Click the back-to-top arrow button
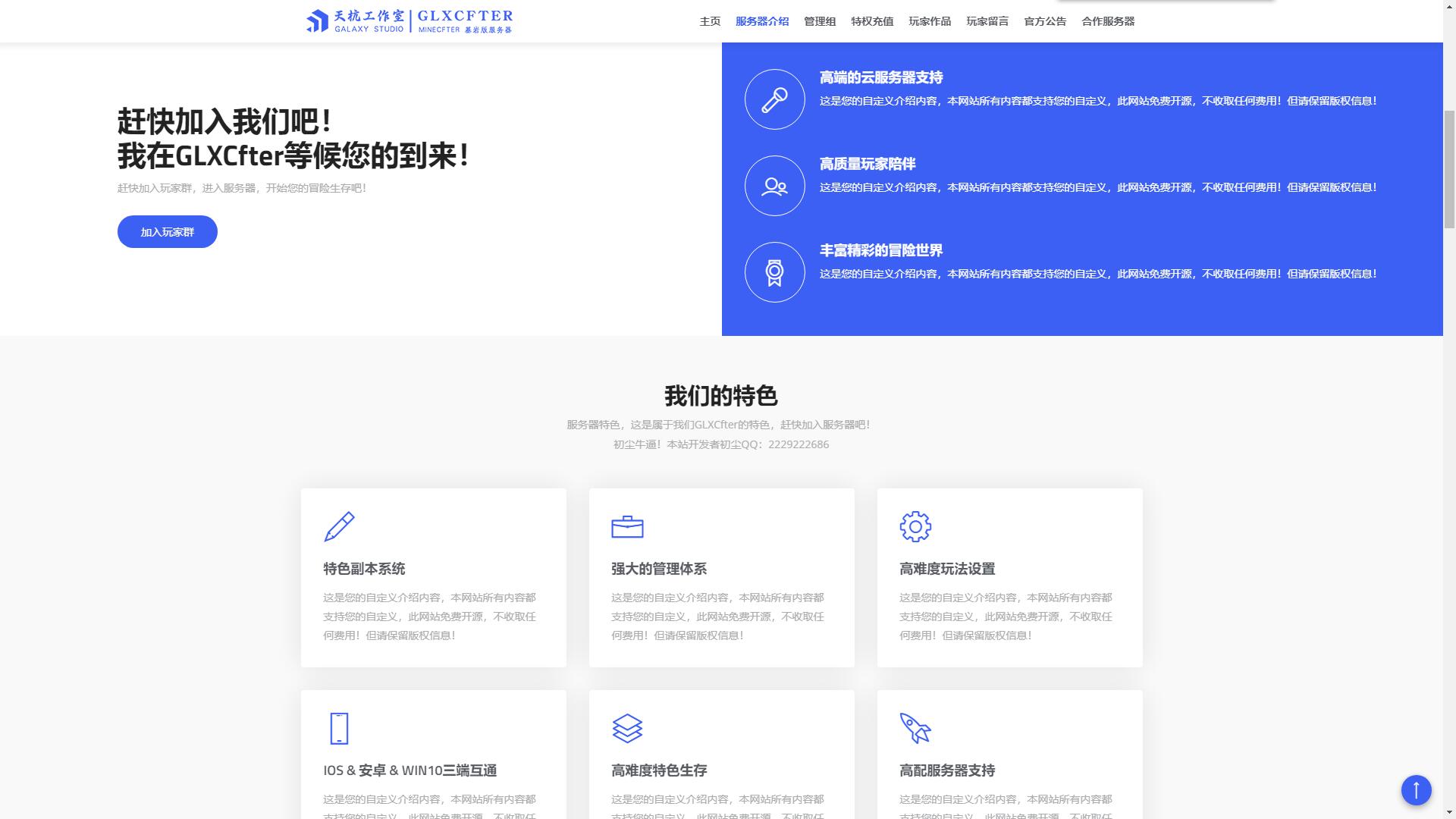Screen dimensions: 1456x819 click(1415, 789)
